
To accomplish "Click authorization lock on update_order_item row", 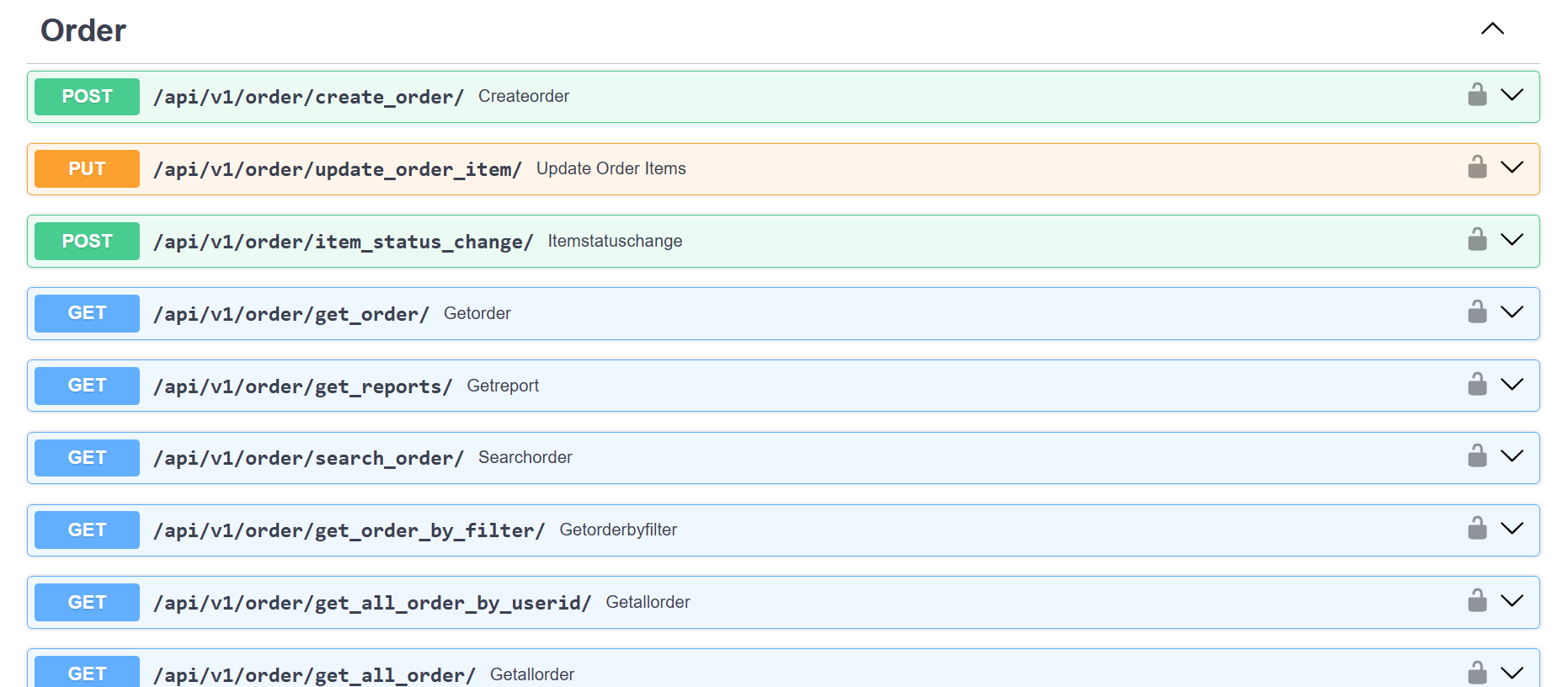I will click(1477, 168).
